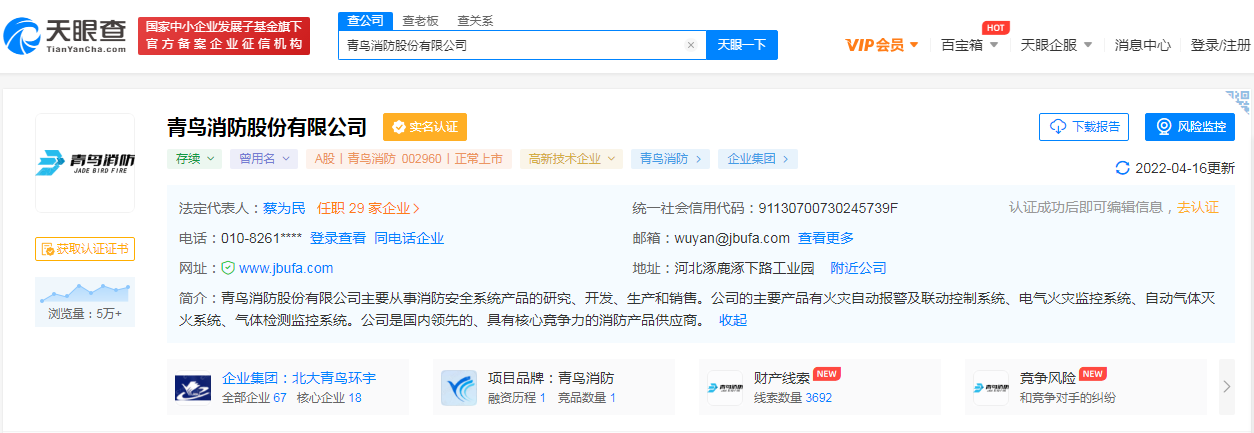Click 核心企业 18 count
This screenshot has width=1254, height=433.
click(x=329, y=397)
